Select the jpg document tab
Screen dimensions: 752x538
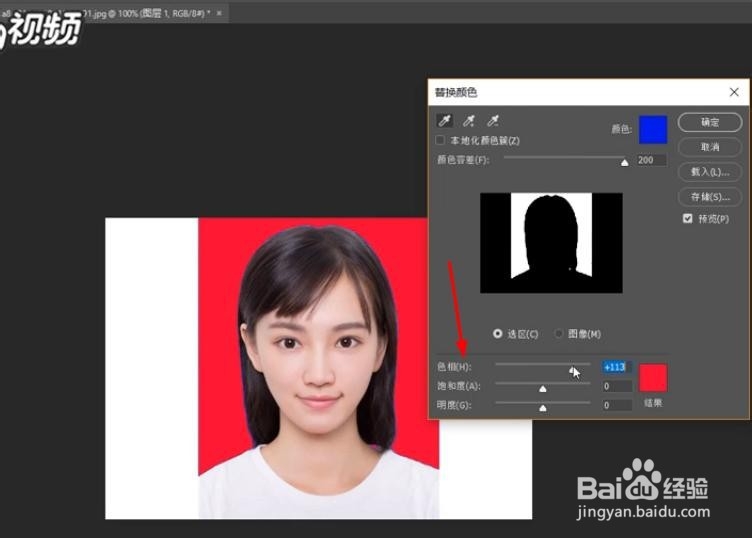pos(113,13)
